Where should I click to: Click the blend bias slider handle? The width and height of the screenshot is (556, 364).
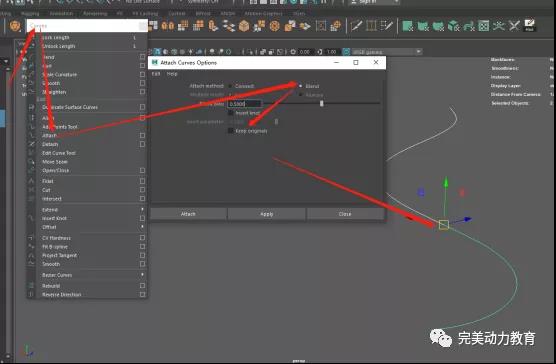point(322,103)
